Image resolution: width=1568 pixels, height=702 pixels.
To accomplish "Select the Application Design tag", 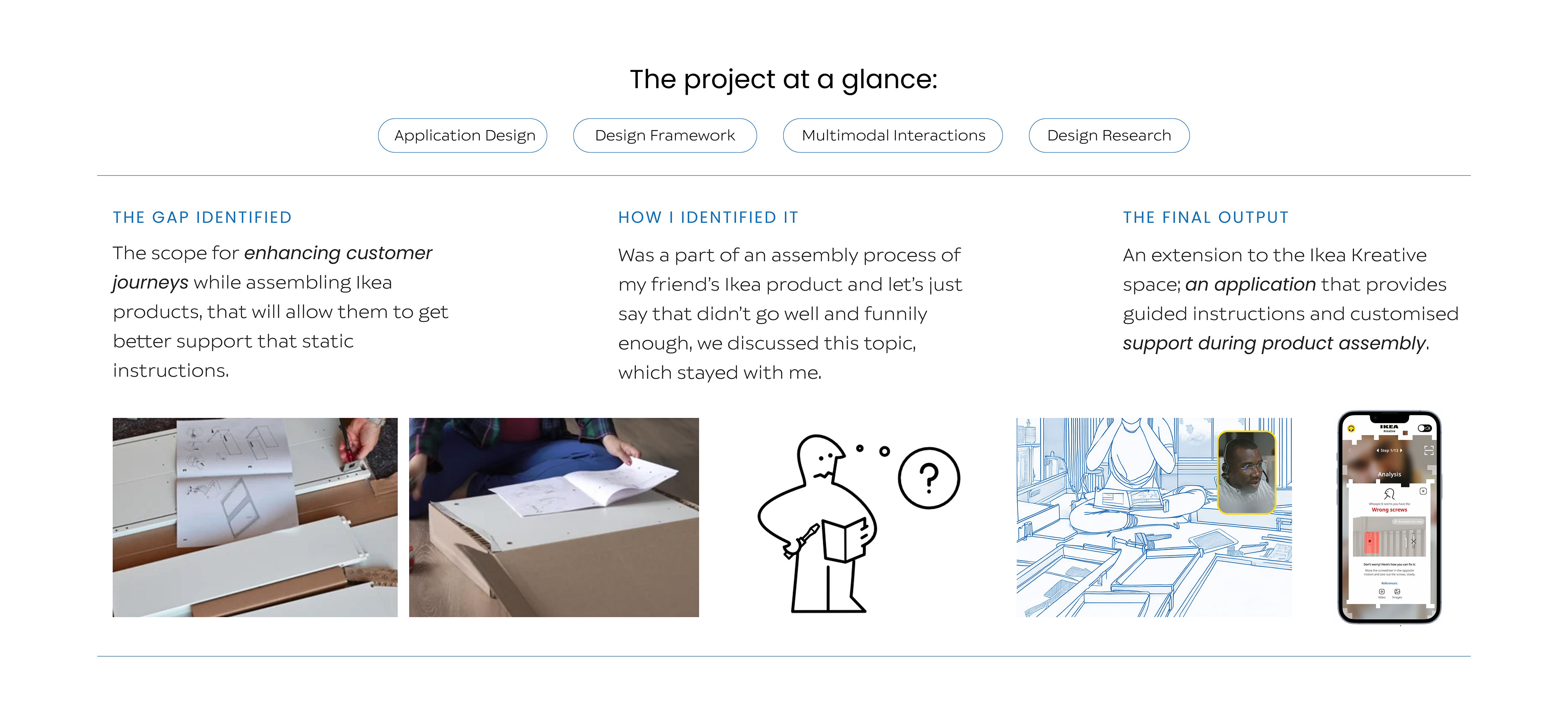I will tap(463, 135).
